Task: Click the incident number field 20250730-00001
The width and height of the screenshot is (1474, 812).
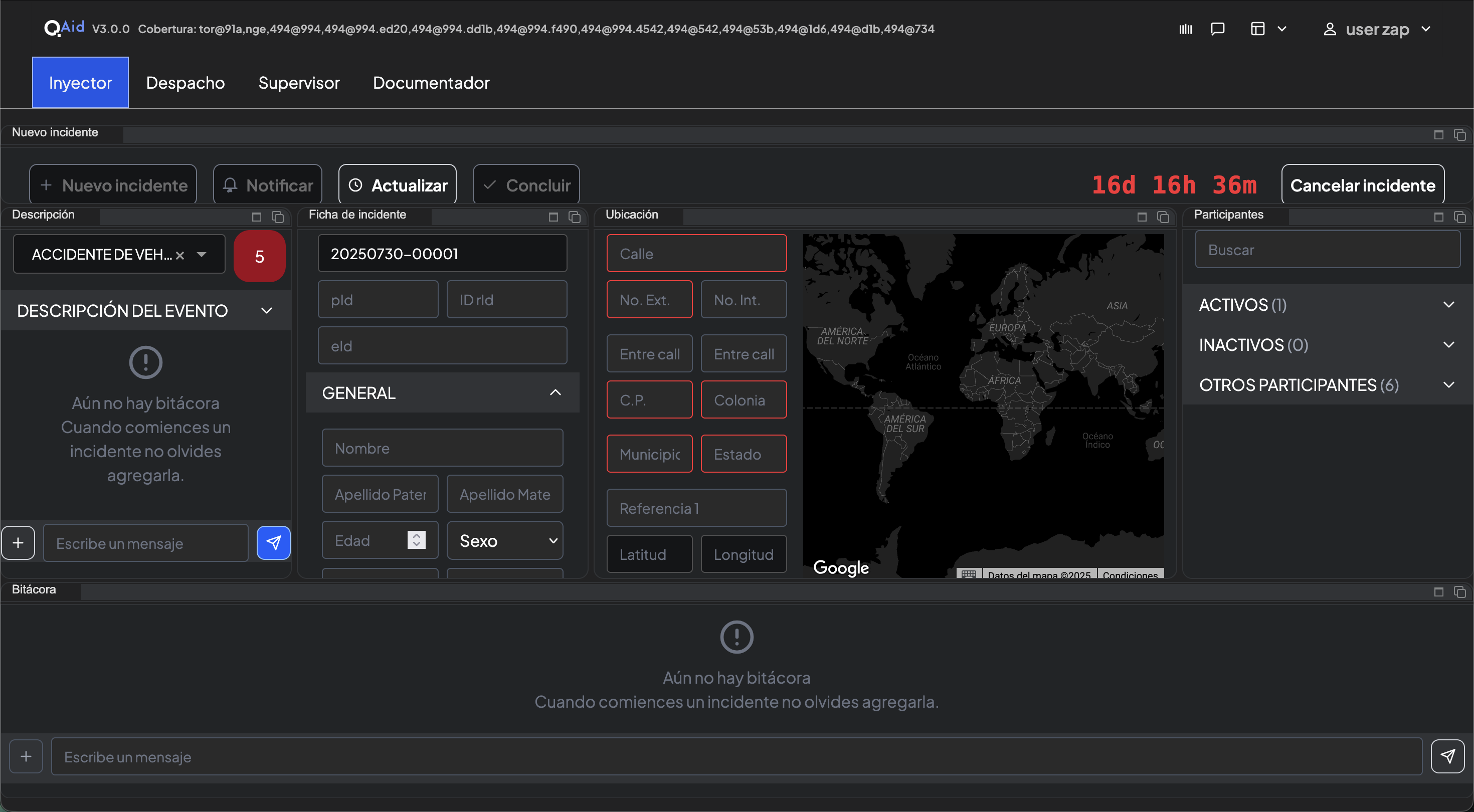Action: click(x=442, y=253)
